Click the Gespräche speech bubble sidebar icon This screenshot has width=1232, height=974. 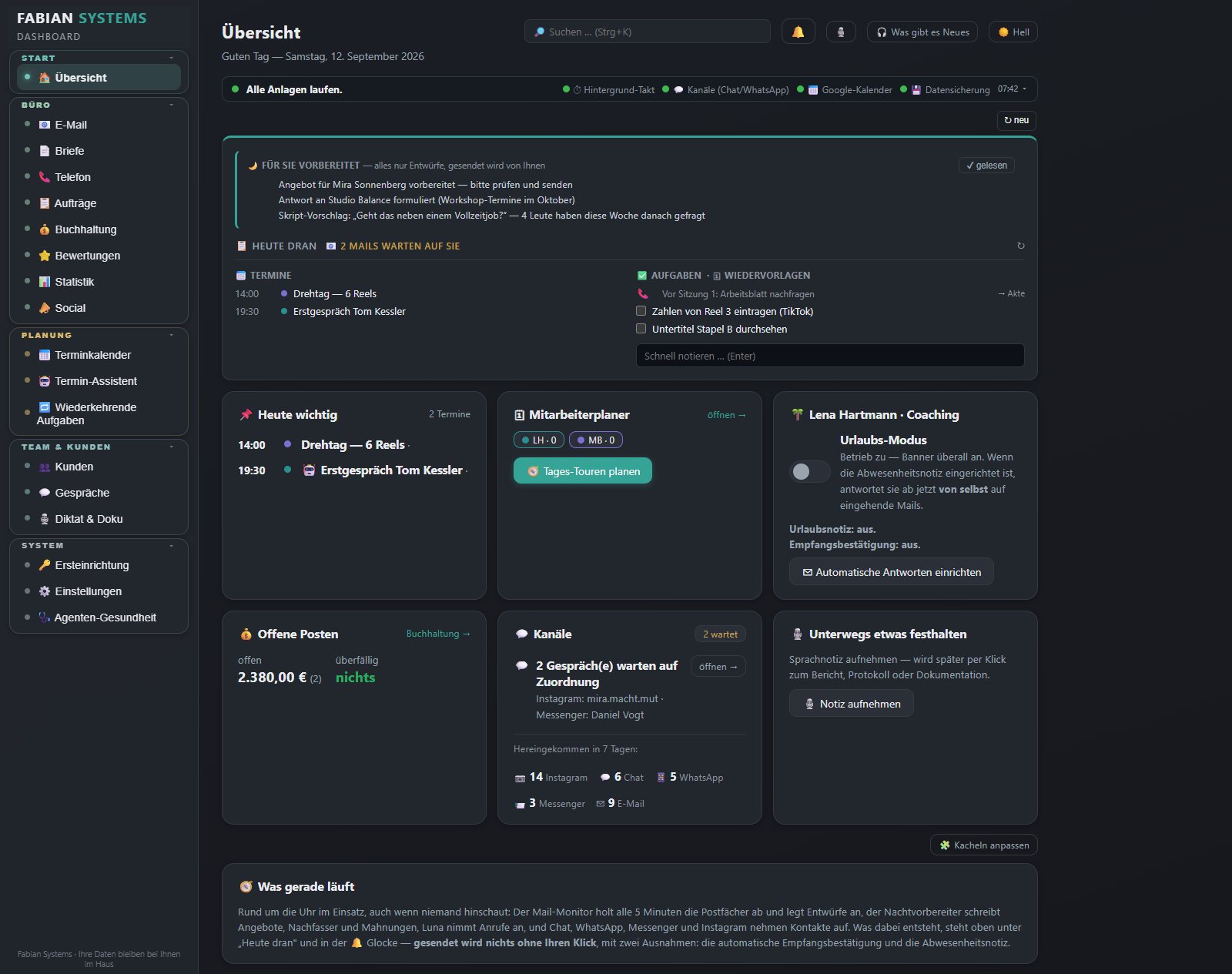tap(45, 493)
